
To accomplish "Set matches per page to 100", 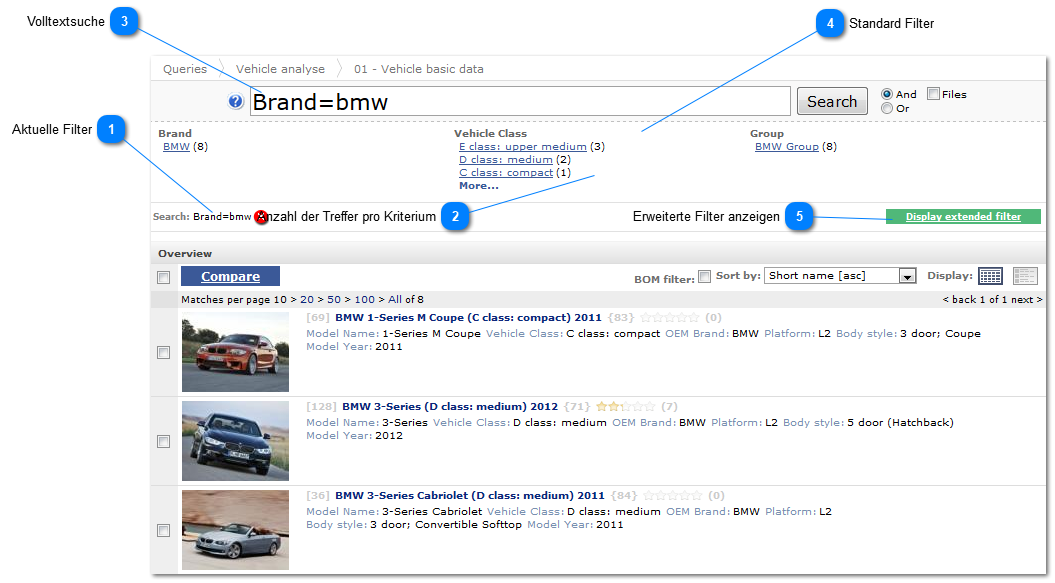I will click(x=365, y=300).
